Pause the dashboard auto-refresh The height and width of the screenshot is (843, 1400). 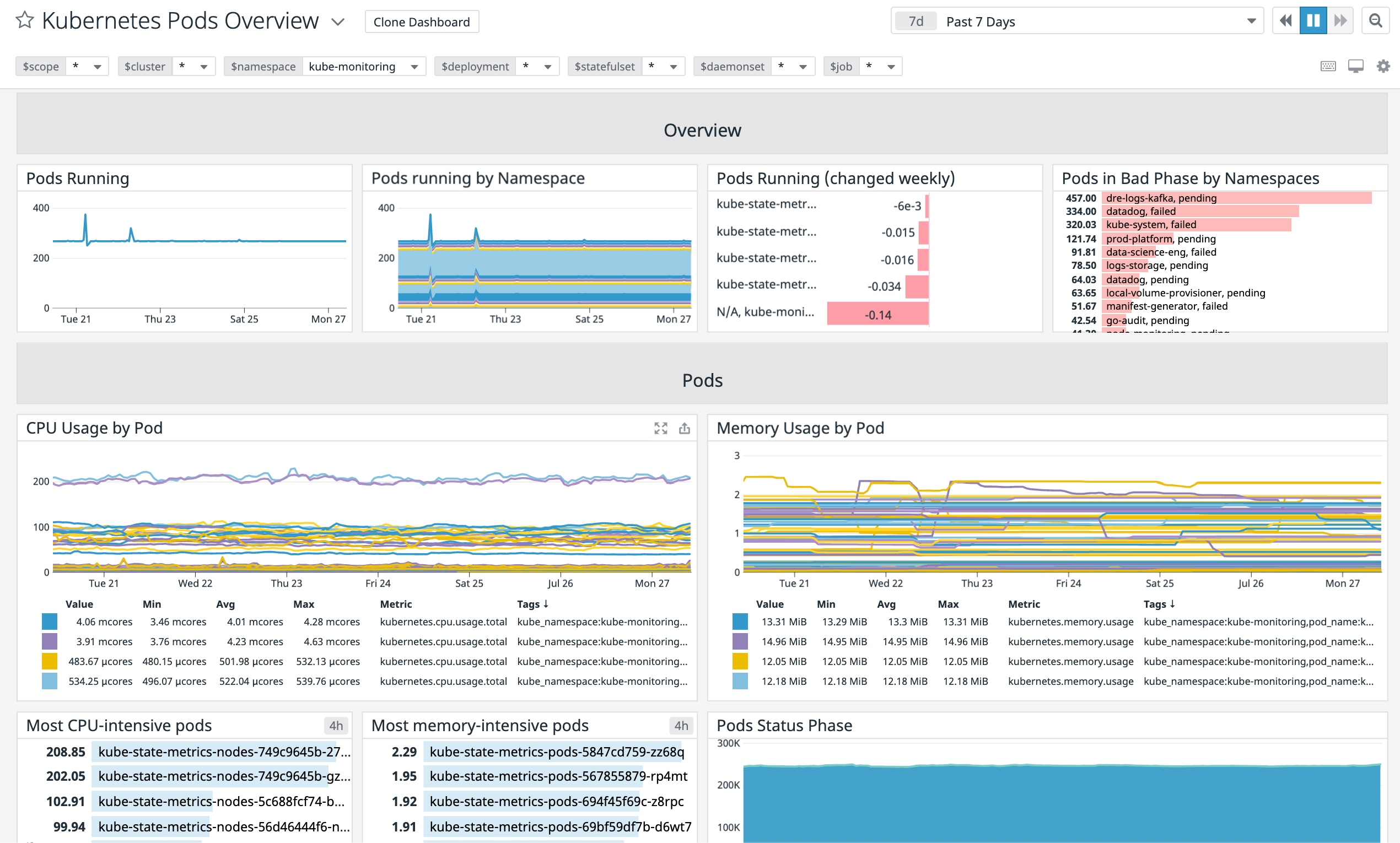click(1313, 20)
